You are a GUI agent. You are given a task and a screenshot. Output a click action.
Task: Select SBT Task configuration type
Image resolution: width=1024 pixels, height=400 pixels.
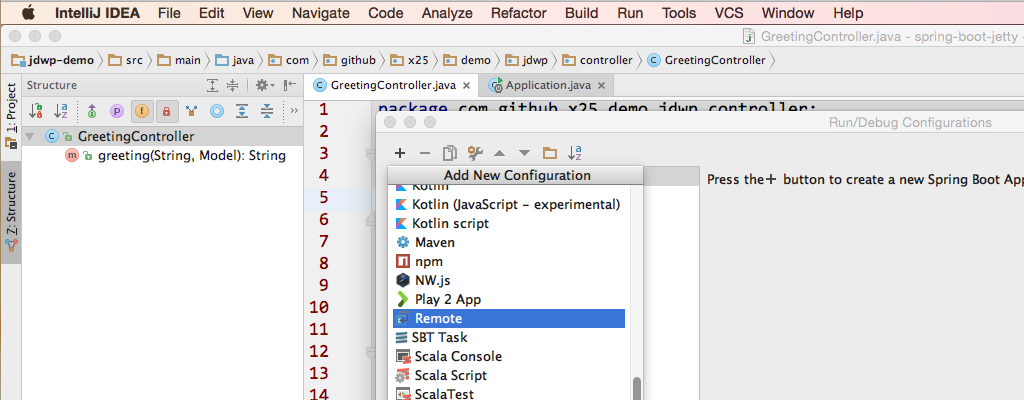click(x=509, y=337)
